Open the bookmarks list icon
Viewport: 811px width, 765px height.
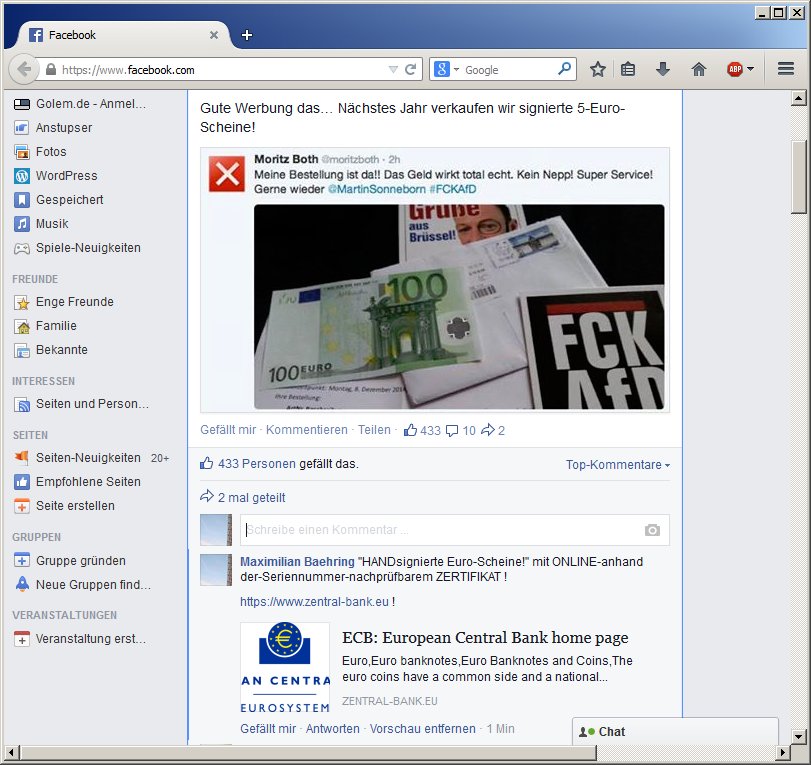[x=628, y=69]
